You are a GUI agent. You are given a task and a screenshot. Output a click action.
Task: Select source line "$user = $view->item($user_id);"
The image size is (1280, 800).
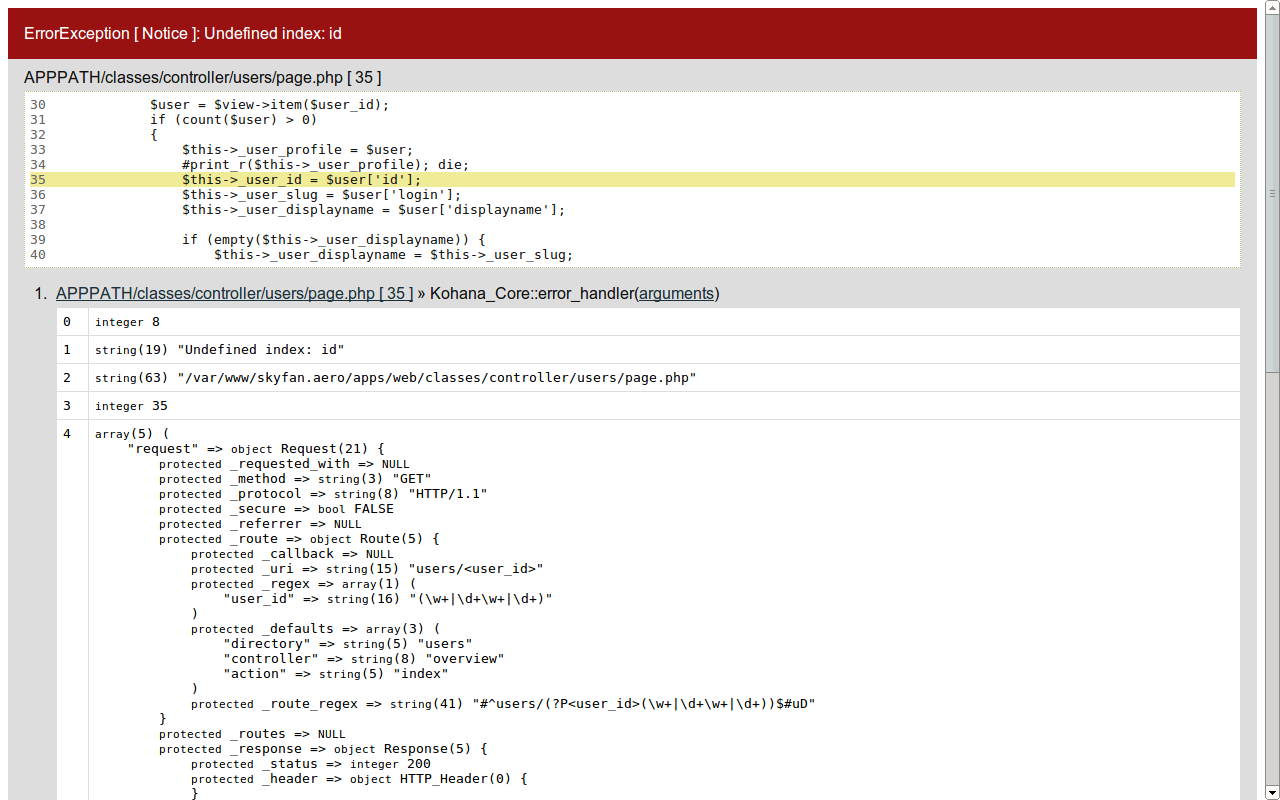coord(269,105)
